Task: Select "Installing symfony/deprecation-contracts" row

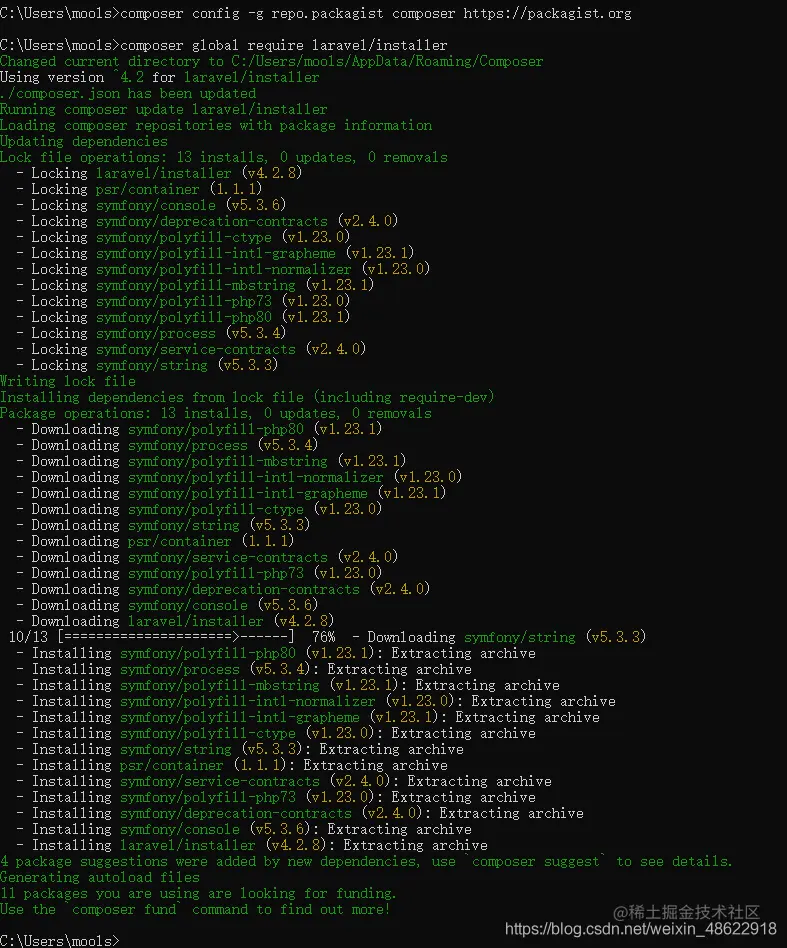Action: [x=300, y=813]
